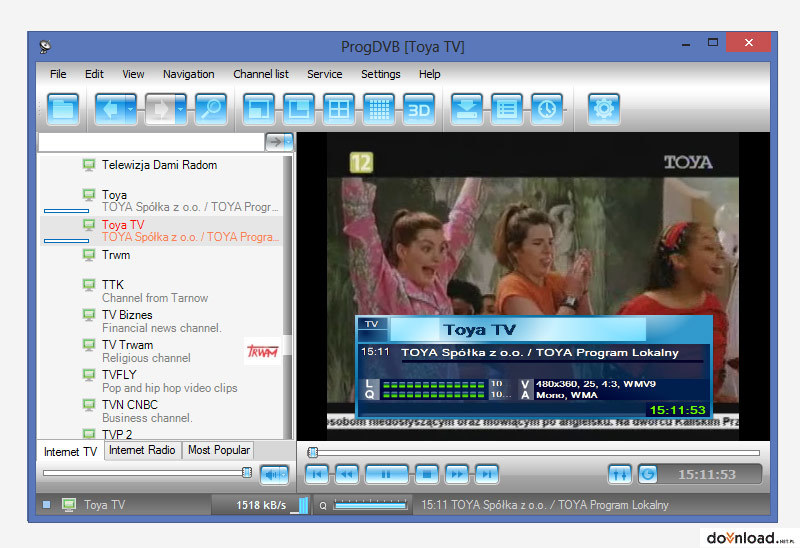Select the TVP 2 channel
The image size is (800, 548).
click(x=161, y=434)
